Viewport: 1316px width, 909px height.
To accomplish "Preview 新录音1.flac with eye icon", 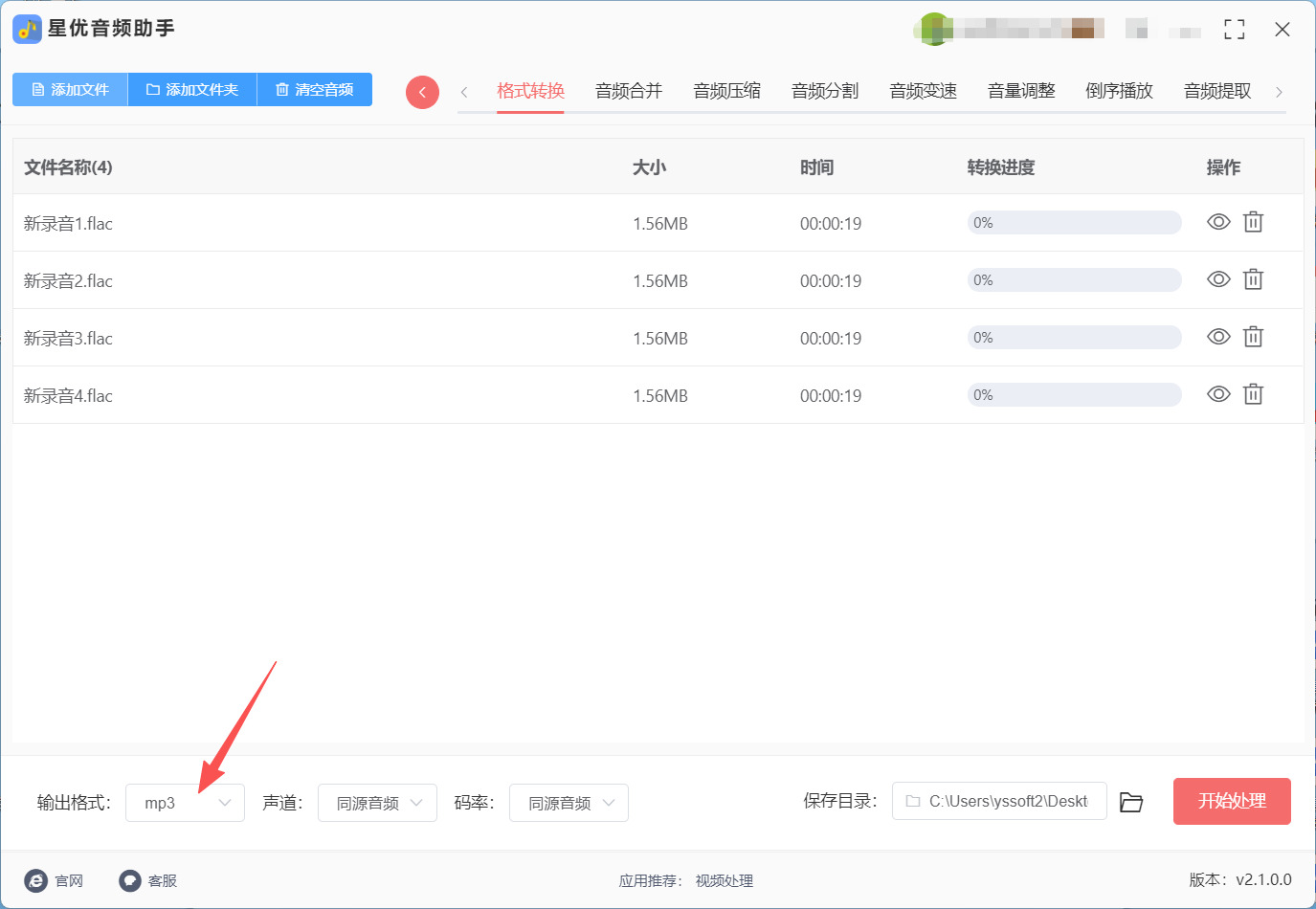I will [1218, 223].
